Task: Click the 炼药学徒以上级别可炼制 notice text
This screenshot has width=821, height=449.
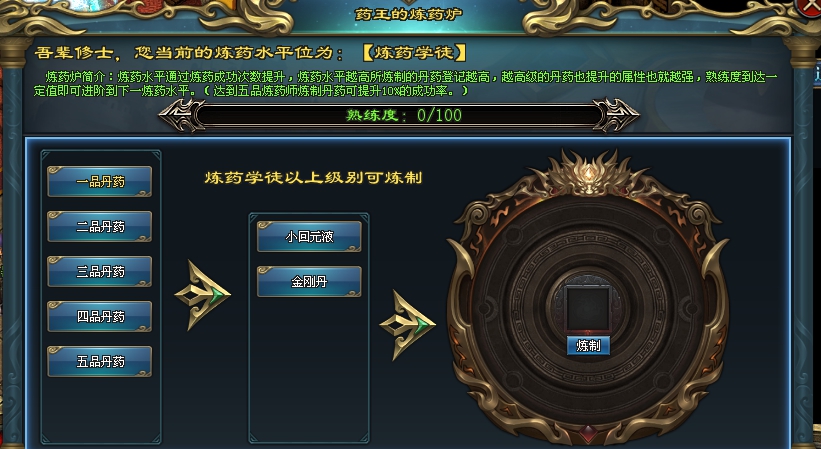Action: [313, 178]
